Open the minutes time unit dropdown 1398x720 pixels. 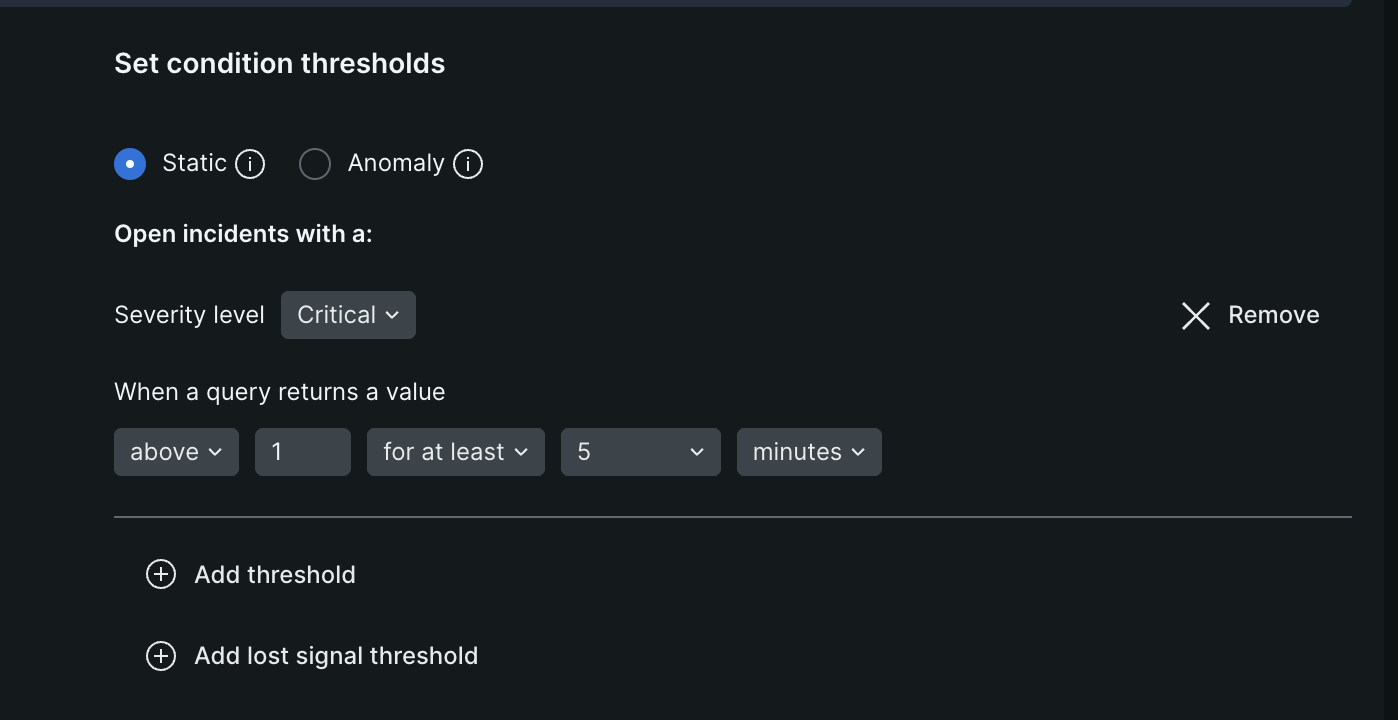point(809,452)
